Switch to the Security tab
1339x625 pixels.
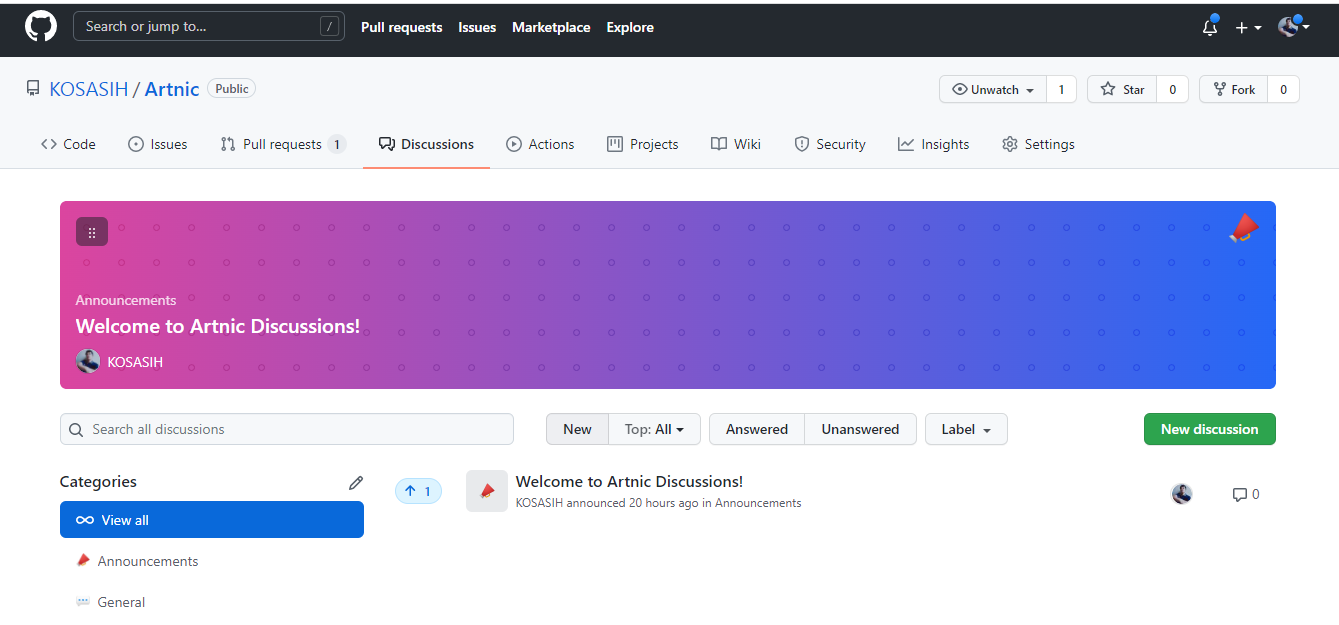pyautogui.click(x=830, y=144)
